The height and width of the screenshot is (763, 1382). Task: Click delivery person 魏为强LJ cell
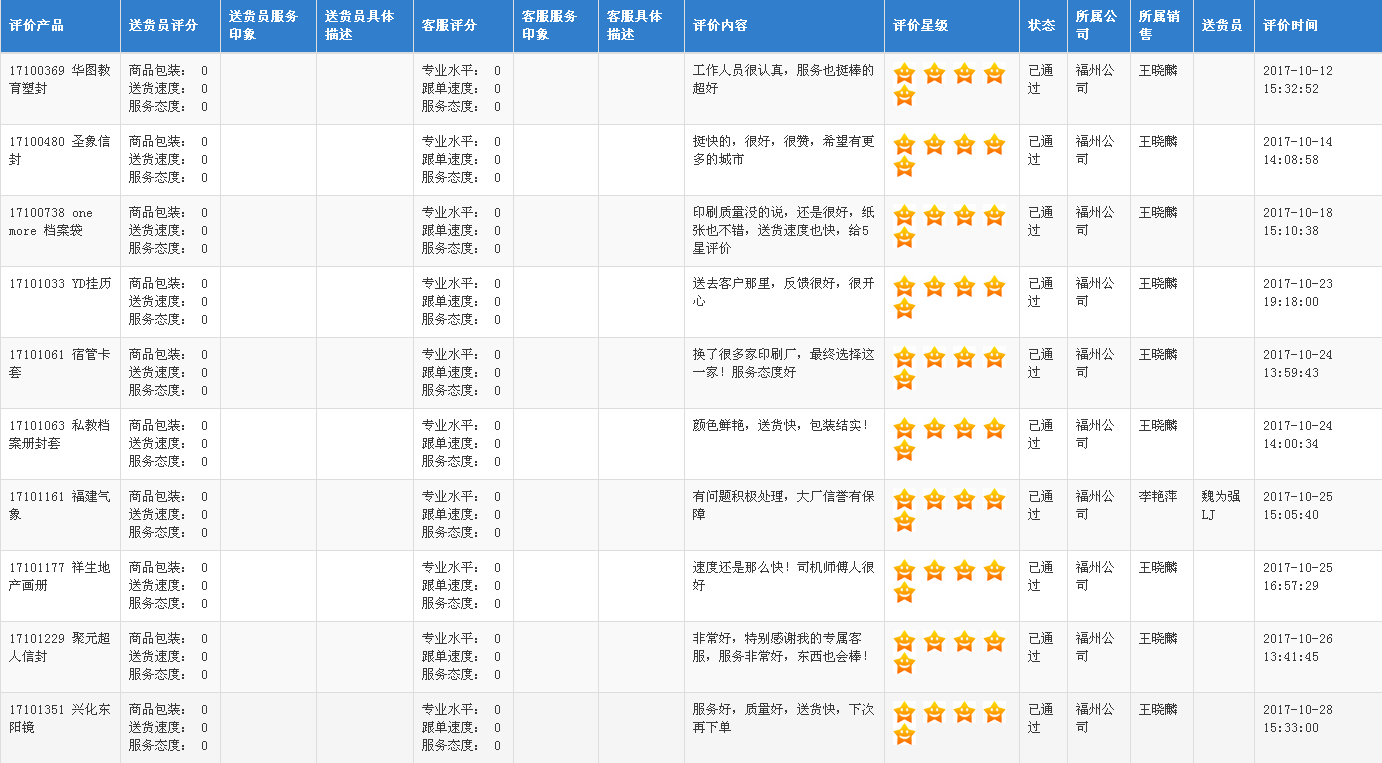1221,505
